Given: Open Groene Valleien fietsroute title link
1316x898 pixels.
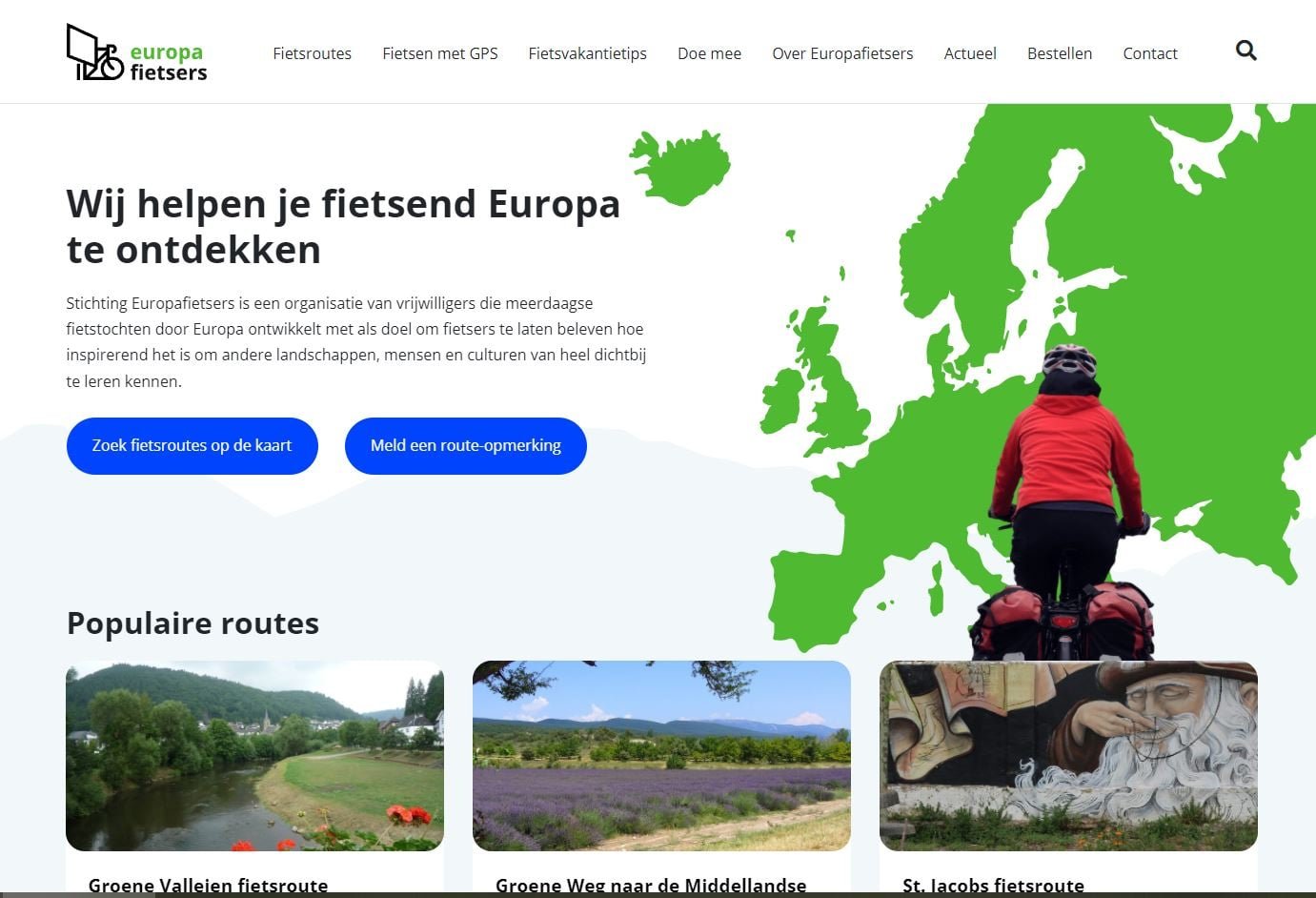Looking at the screenshot, I should [x=208, y=886].
